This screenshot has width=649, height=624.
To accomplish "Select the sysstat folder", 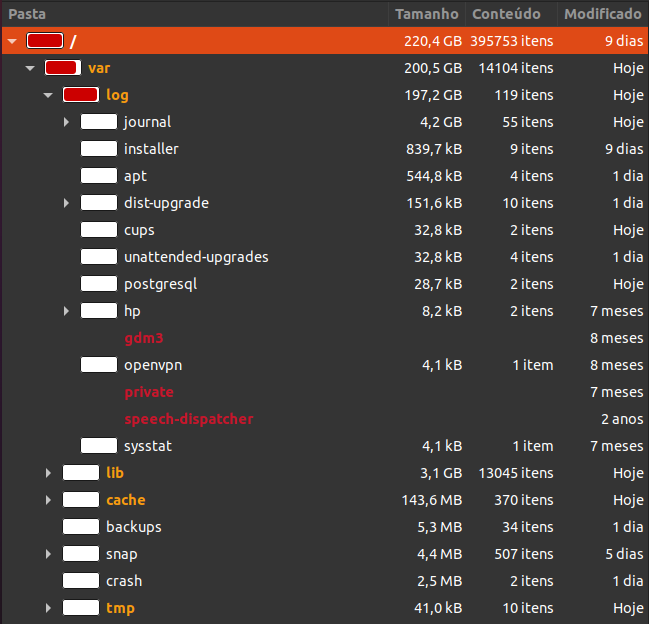I will [x=148, y=446].
